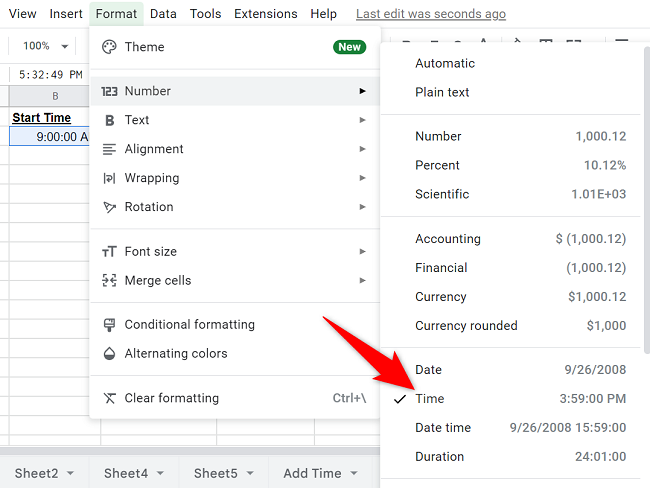Expand Add Time sheet tab arrow

click(355, 474)
